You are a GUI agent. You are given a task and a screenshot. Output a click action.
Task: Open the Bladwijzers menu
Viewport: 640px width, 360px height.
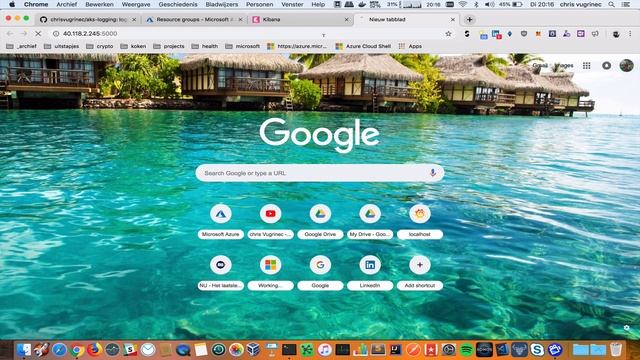222,4
